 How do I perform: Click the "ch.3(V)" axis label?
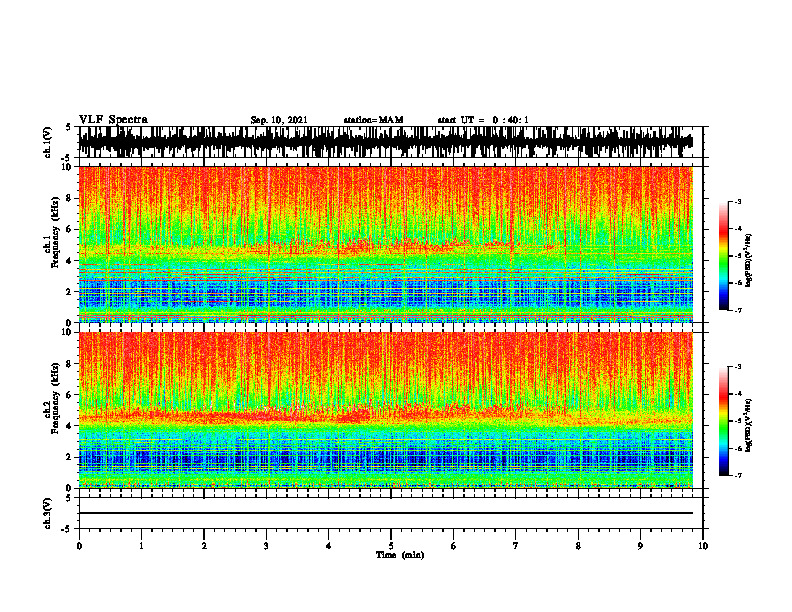47,513
